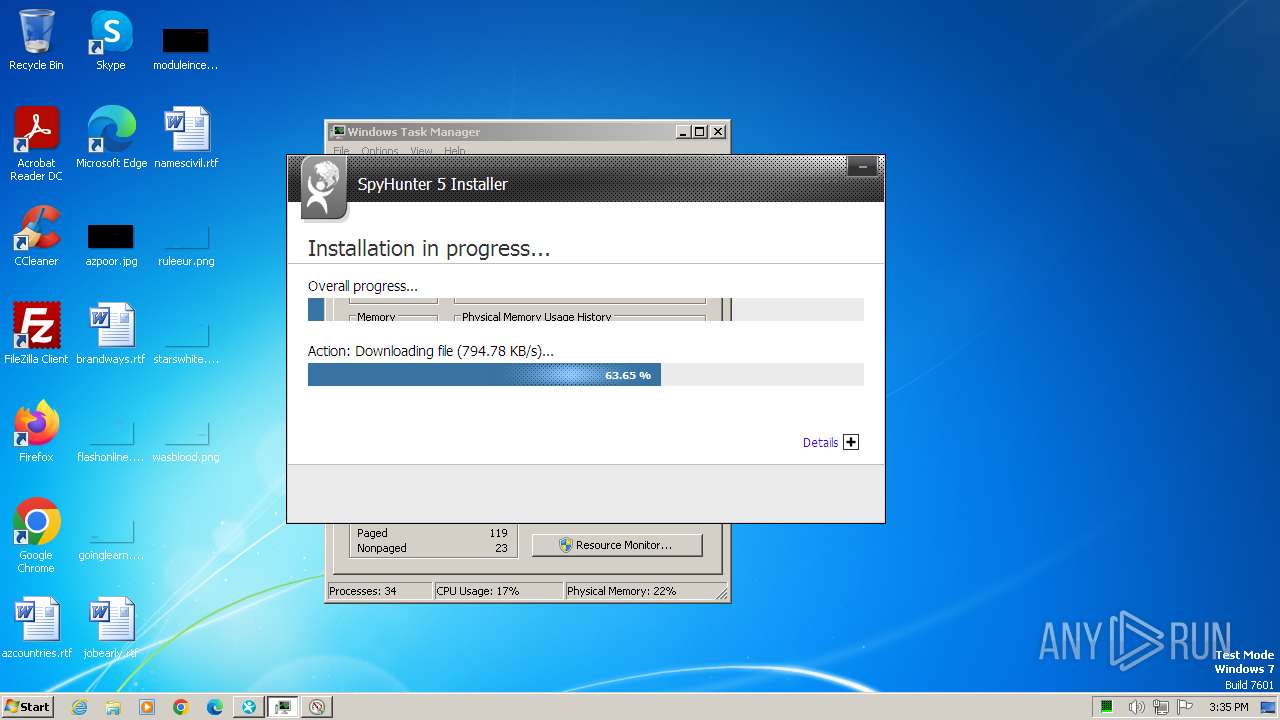Click 'Physical Memory: 22%' status entry
The height and width of the screenshot is (720, 1280).
coord(640,591)
